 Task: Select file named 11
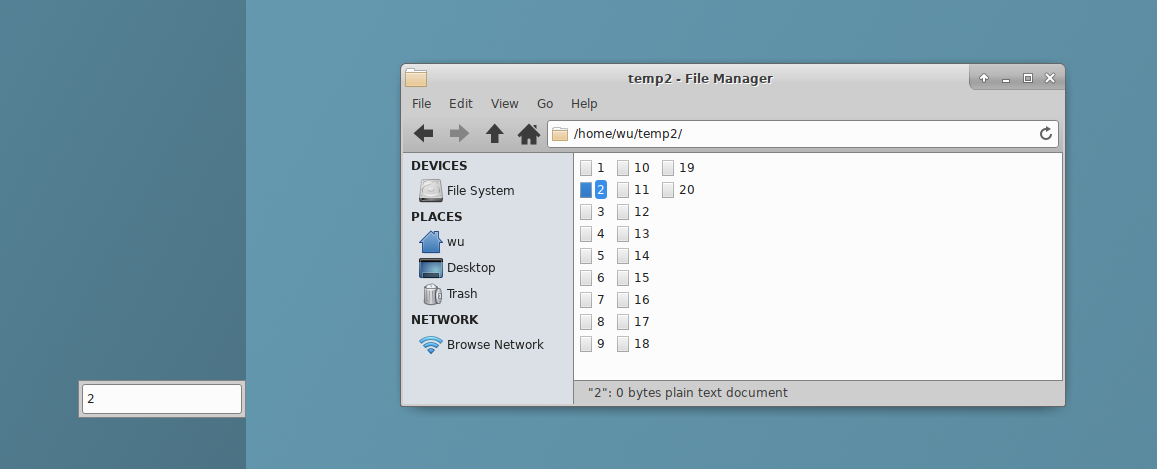641,190
